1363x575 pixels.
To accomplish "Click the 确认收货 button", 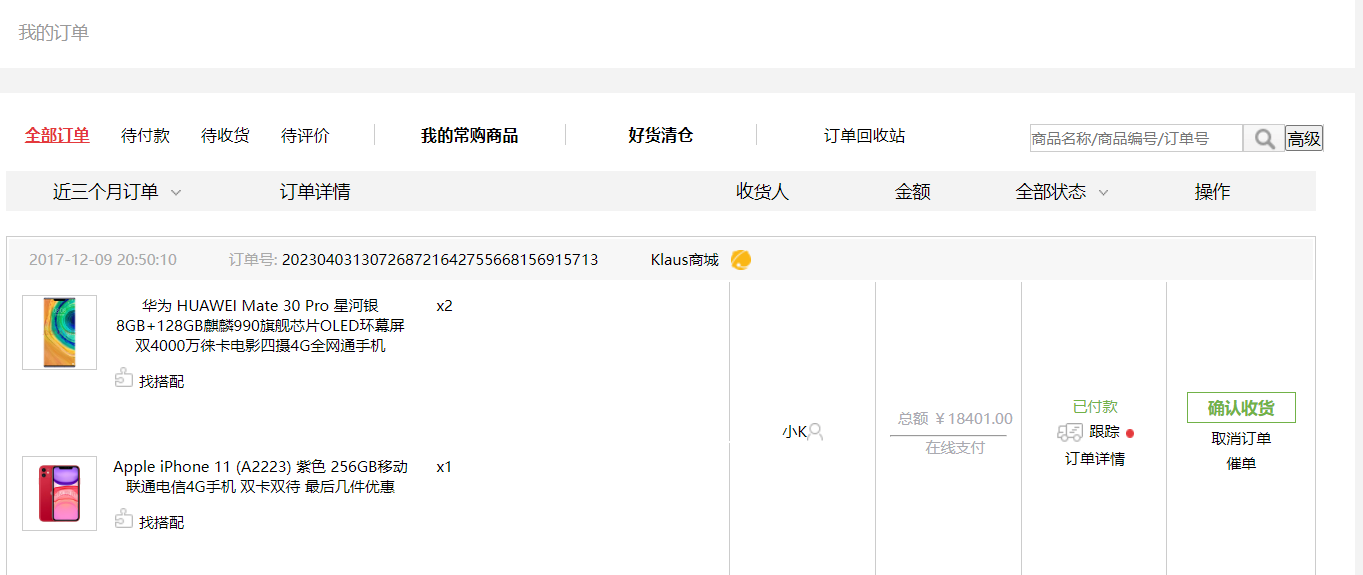I will click(1241, 408).
